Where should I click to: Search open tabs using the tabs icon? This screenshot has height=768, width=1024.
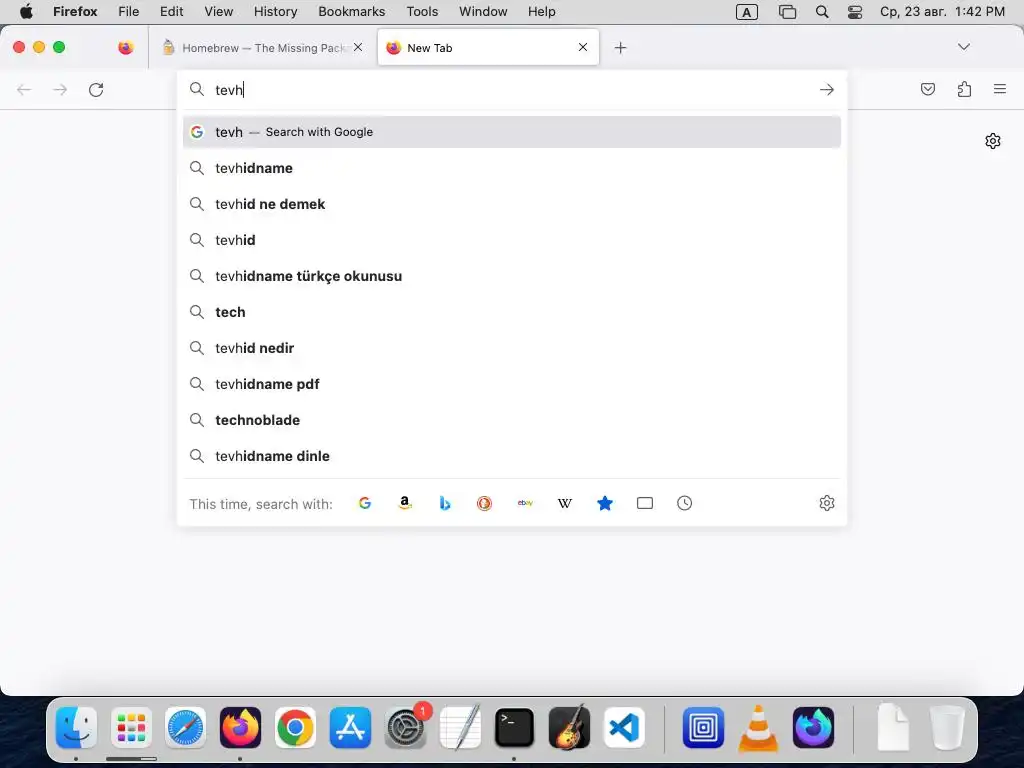[645, 503]
